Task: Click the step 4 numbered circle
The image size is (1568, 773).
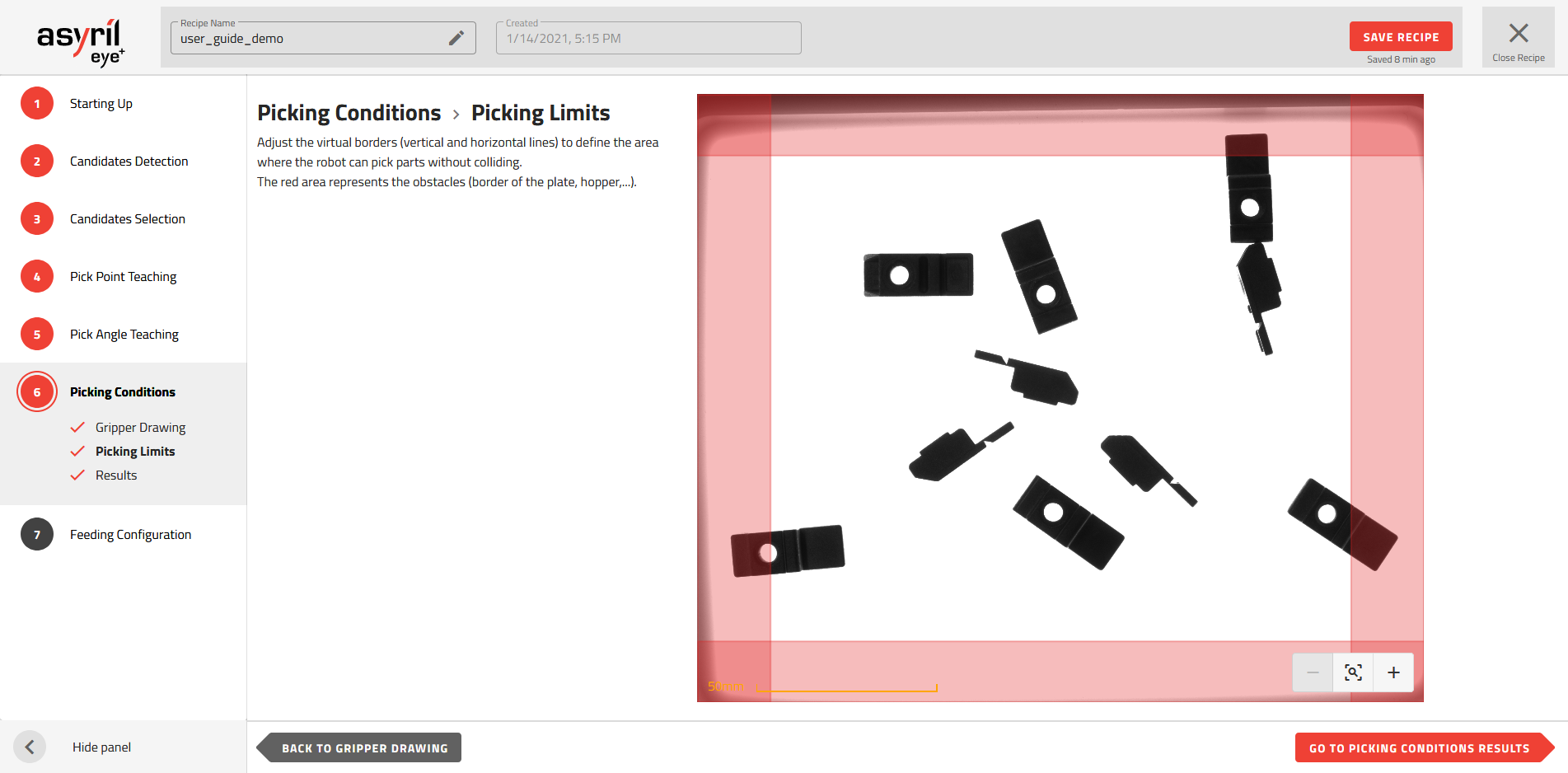Action: pos(37,277)
